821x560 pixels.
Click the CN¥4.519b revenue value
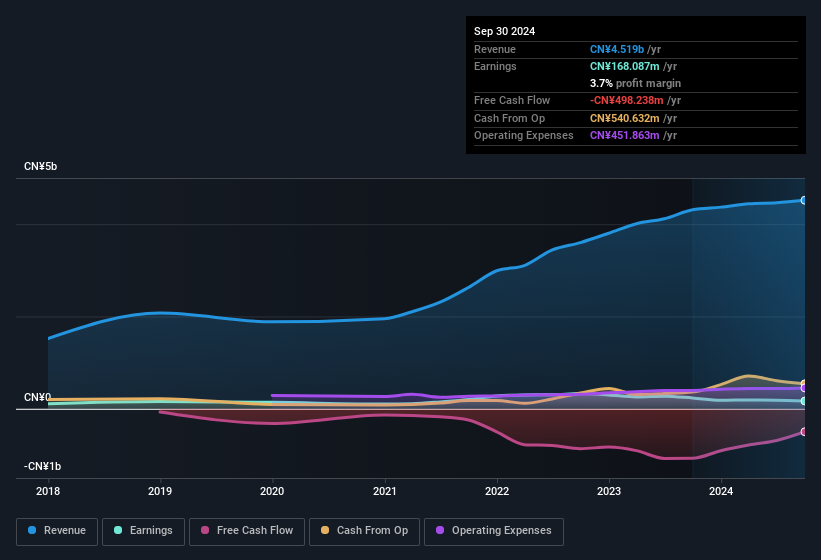(617, 49)
